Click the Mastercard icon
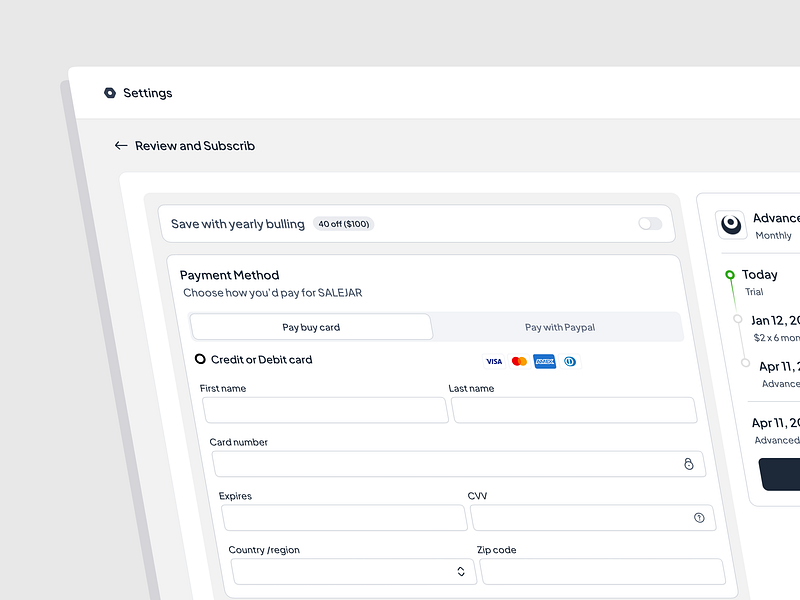800x600 pixels. point(519,361)
